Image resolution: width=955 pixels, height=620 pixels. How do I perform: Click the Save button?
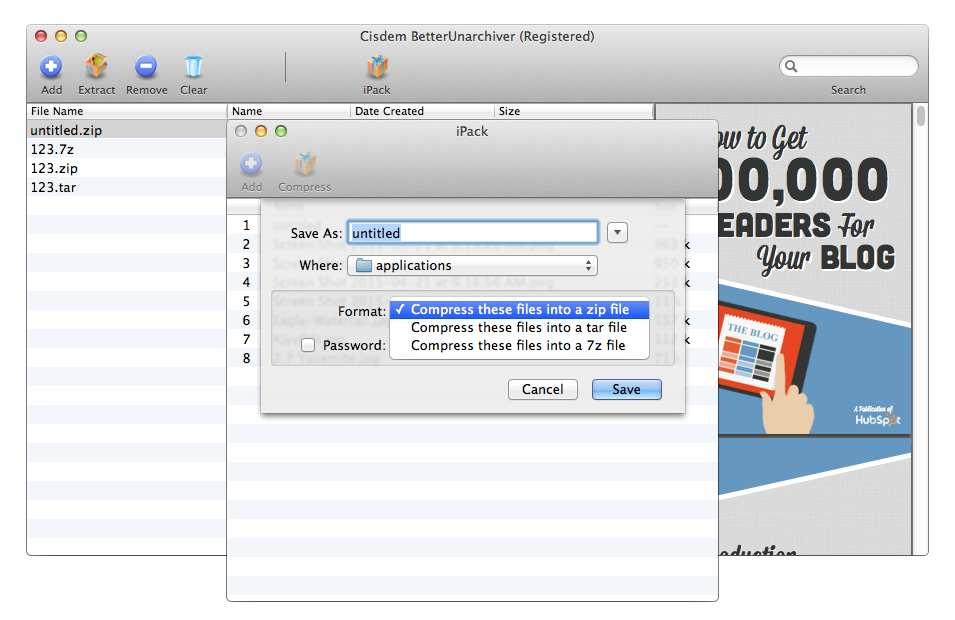(x=626, y=389)
